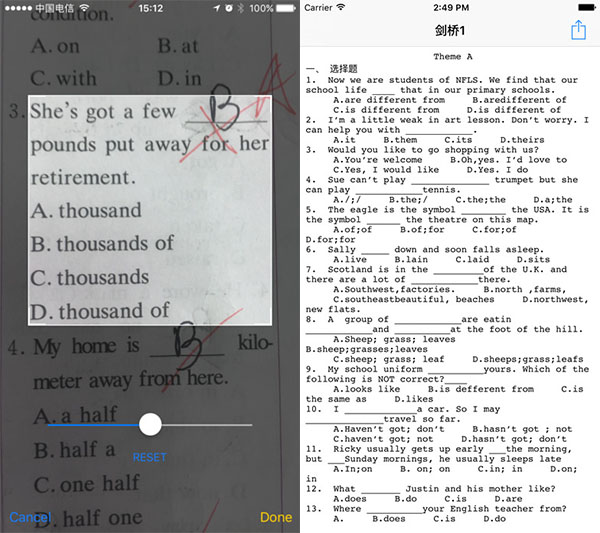600x533 pixels.
Task: Tap the 2:49 PM time in right status bar
Action: (448, 8)
